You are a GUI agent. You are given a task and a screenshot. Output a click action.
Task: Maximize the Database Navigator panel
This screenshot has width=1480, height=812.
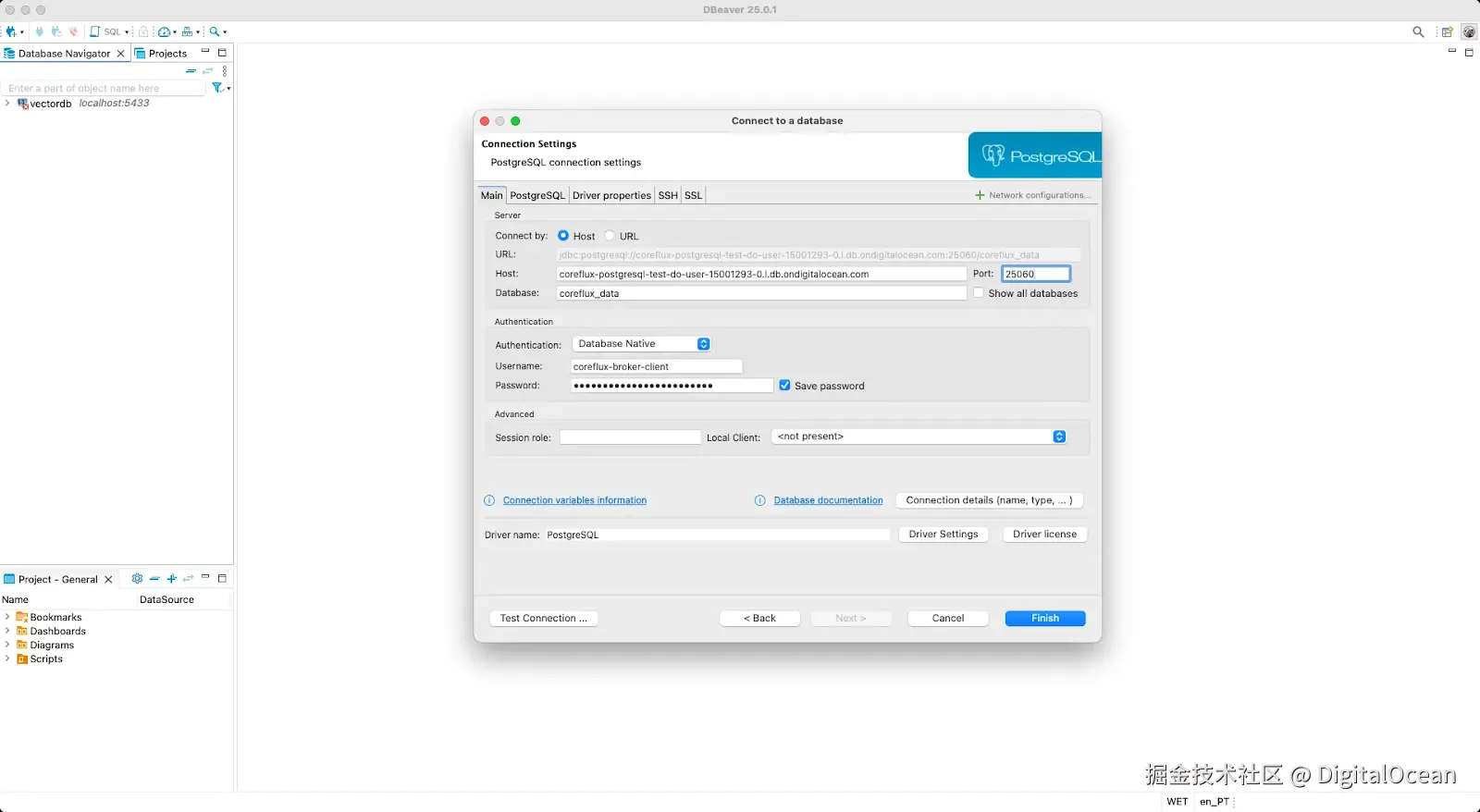click(222, 53)
